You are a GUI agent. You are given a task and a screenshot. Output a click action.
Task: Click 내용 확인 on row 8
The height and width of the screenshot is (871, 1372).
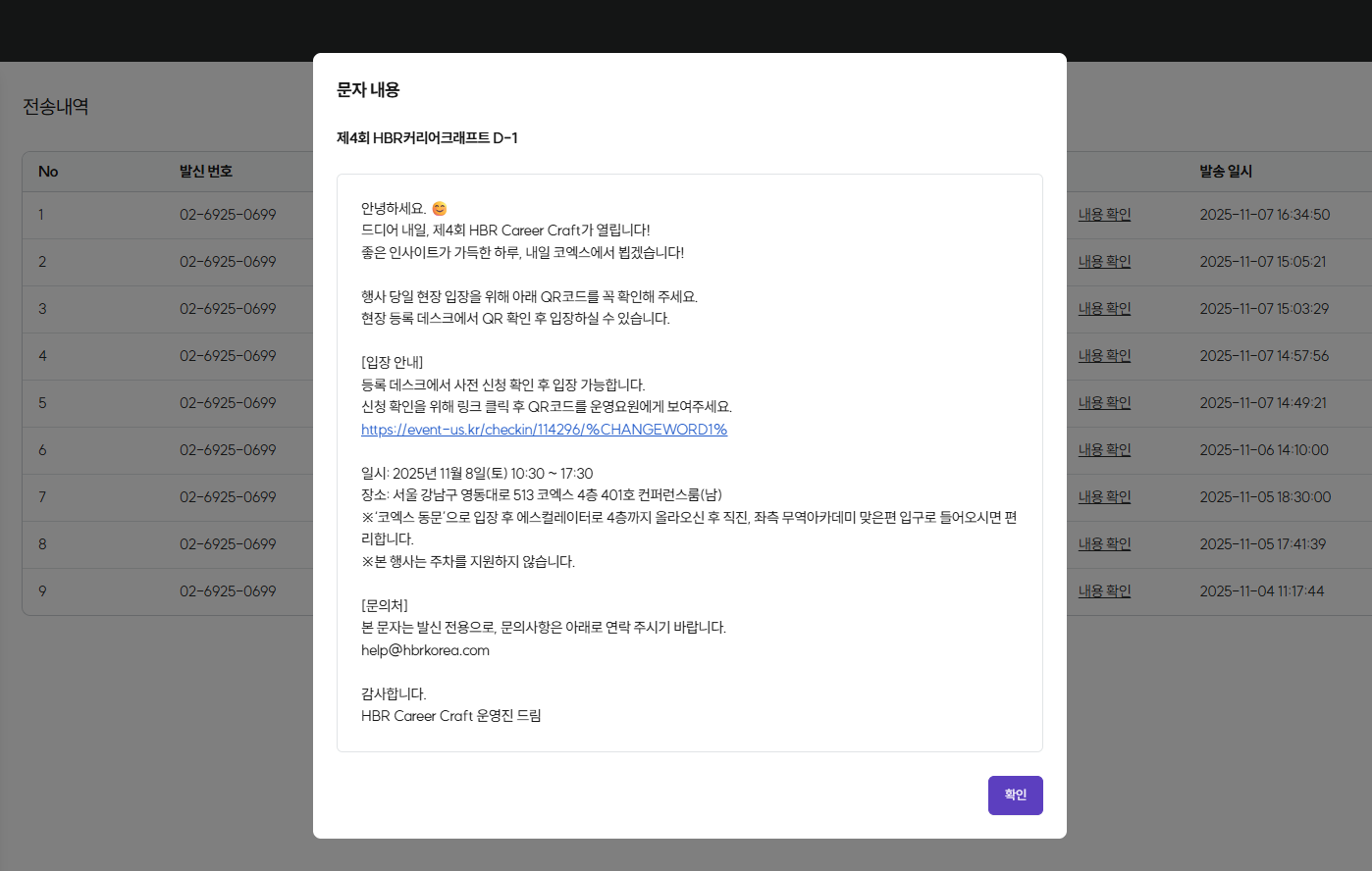(1104, 544)
